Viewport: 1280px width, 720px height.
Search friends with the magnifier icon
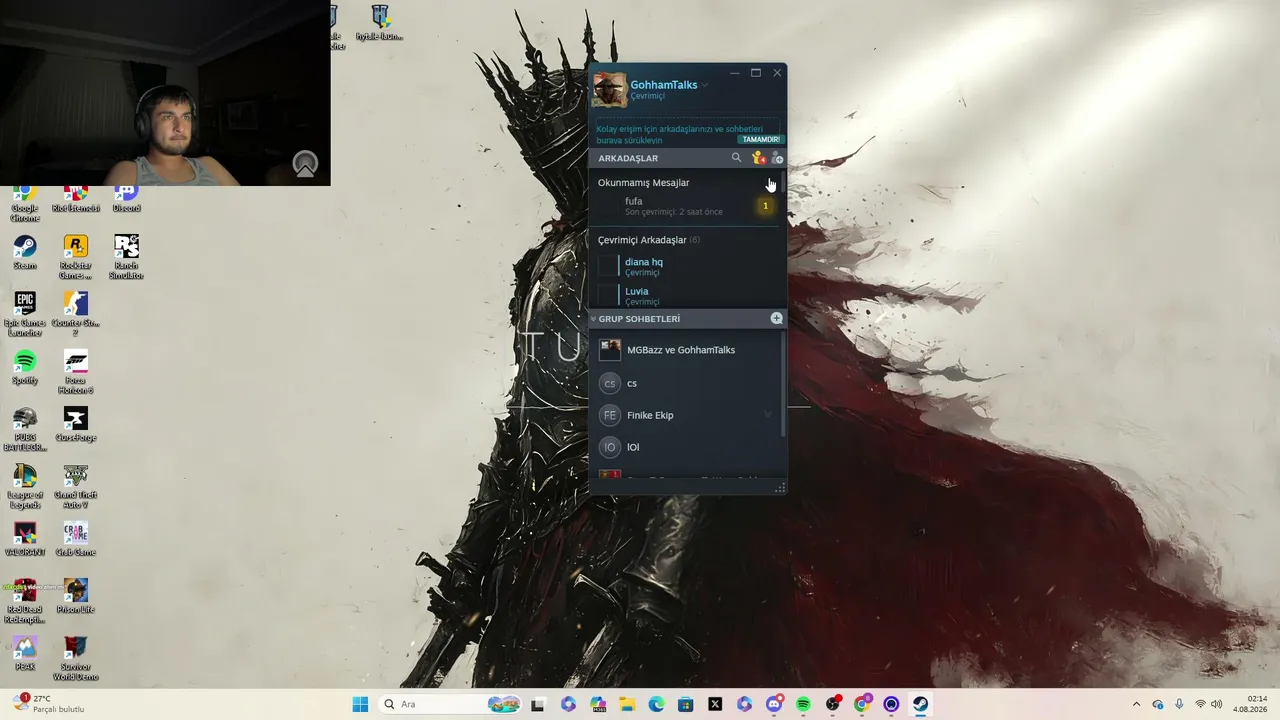737,158
